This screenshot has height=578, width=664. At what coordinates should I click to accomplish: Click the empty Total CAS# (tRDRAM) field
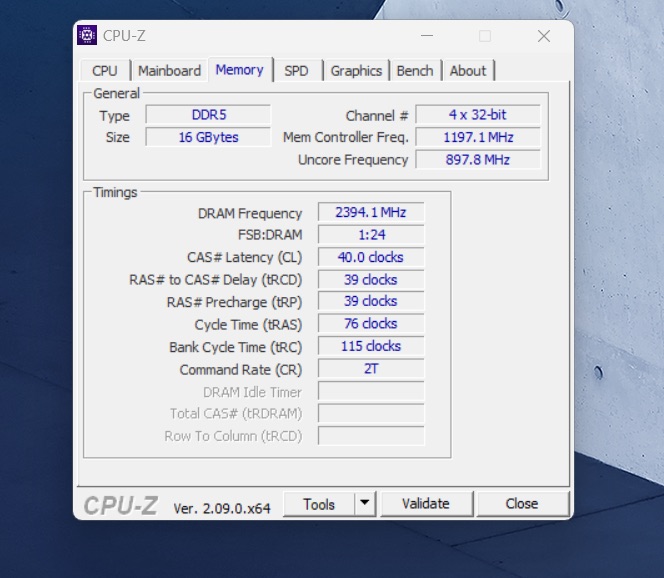tap(371, 413)
